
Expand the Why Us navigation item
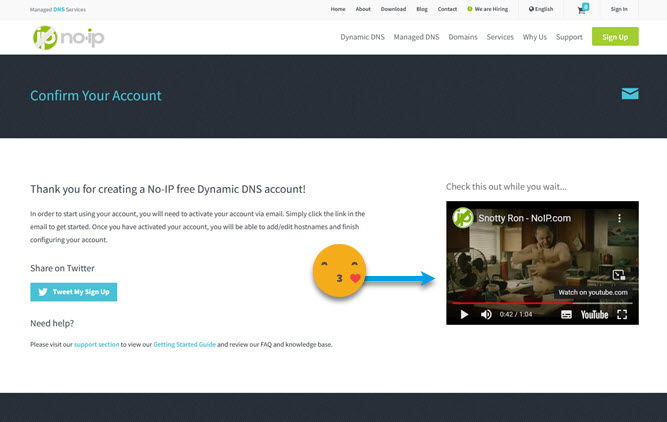534,37
